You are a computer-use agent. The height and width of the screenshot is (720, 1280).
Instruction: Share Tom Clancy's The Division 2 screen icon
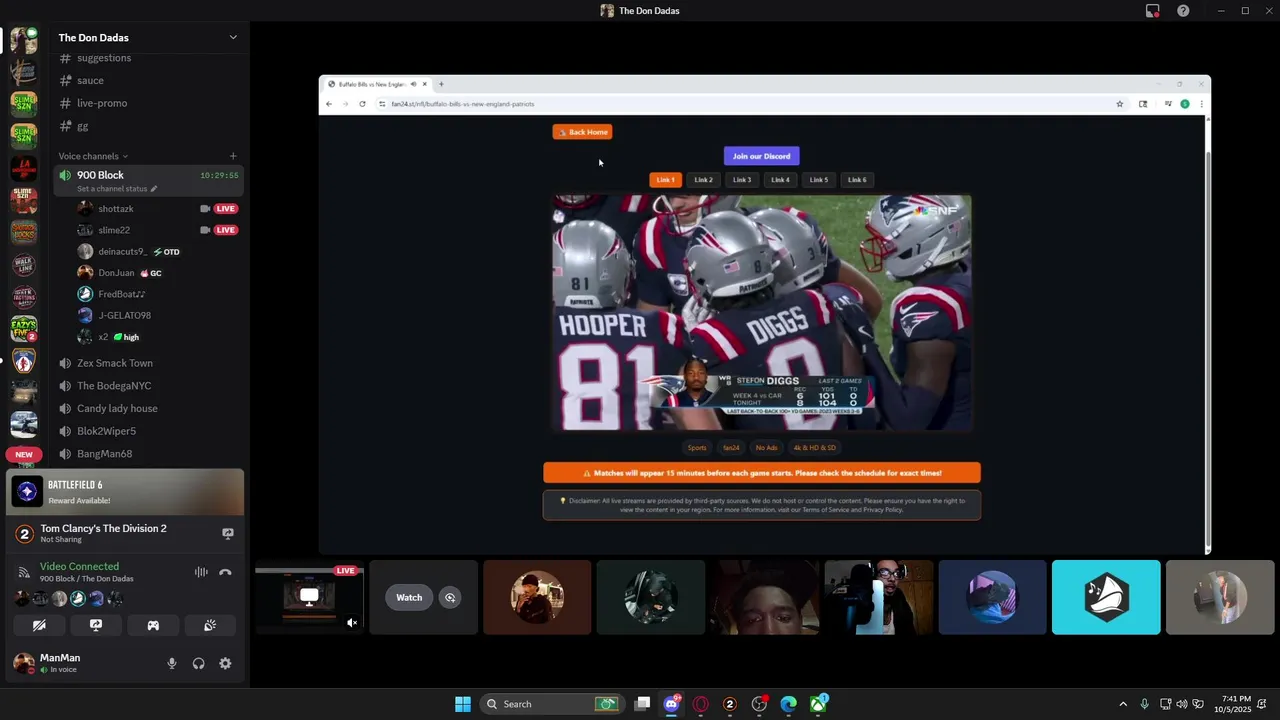(x=227, y=534)
